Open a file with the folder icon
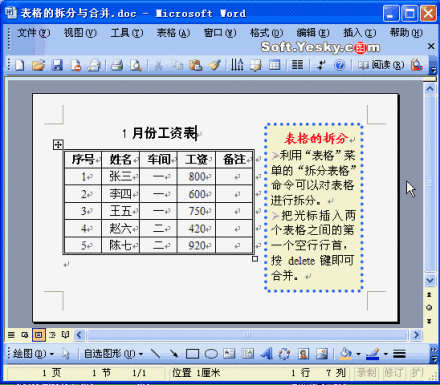The height and width of the screenshot is (385, 440). [38, 65]
